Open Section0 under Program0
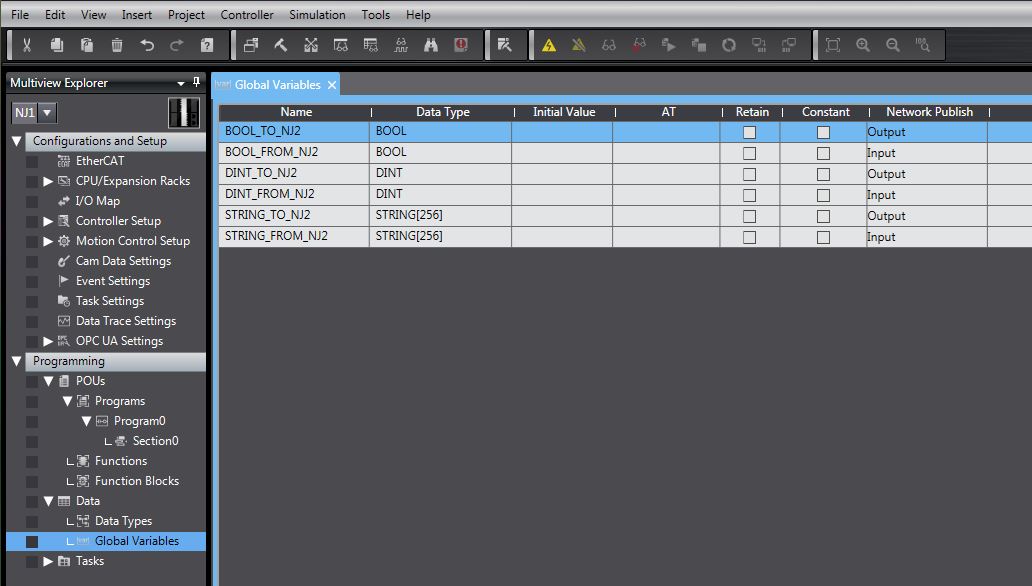The height and width of the screenshot is (586, 1032). [155, 441]
